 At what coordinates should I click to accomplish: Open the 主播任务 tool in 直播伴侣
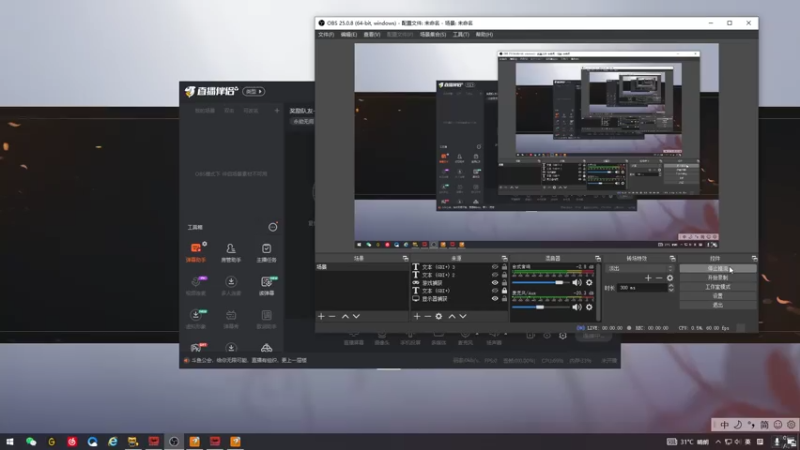click(266, 252)
